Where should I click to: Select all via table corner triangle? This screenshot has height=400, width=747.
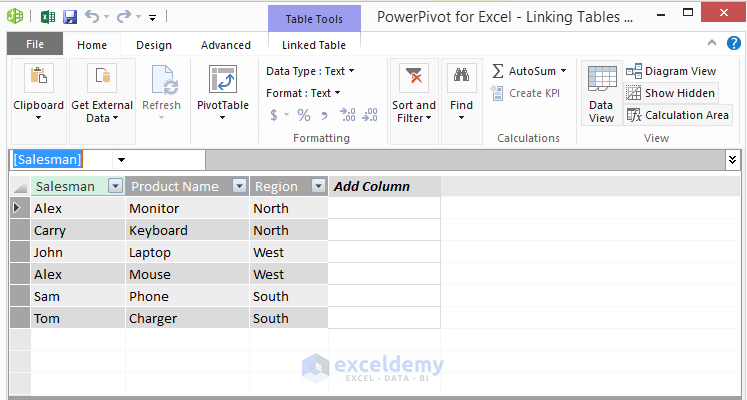[20, 187]
